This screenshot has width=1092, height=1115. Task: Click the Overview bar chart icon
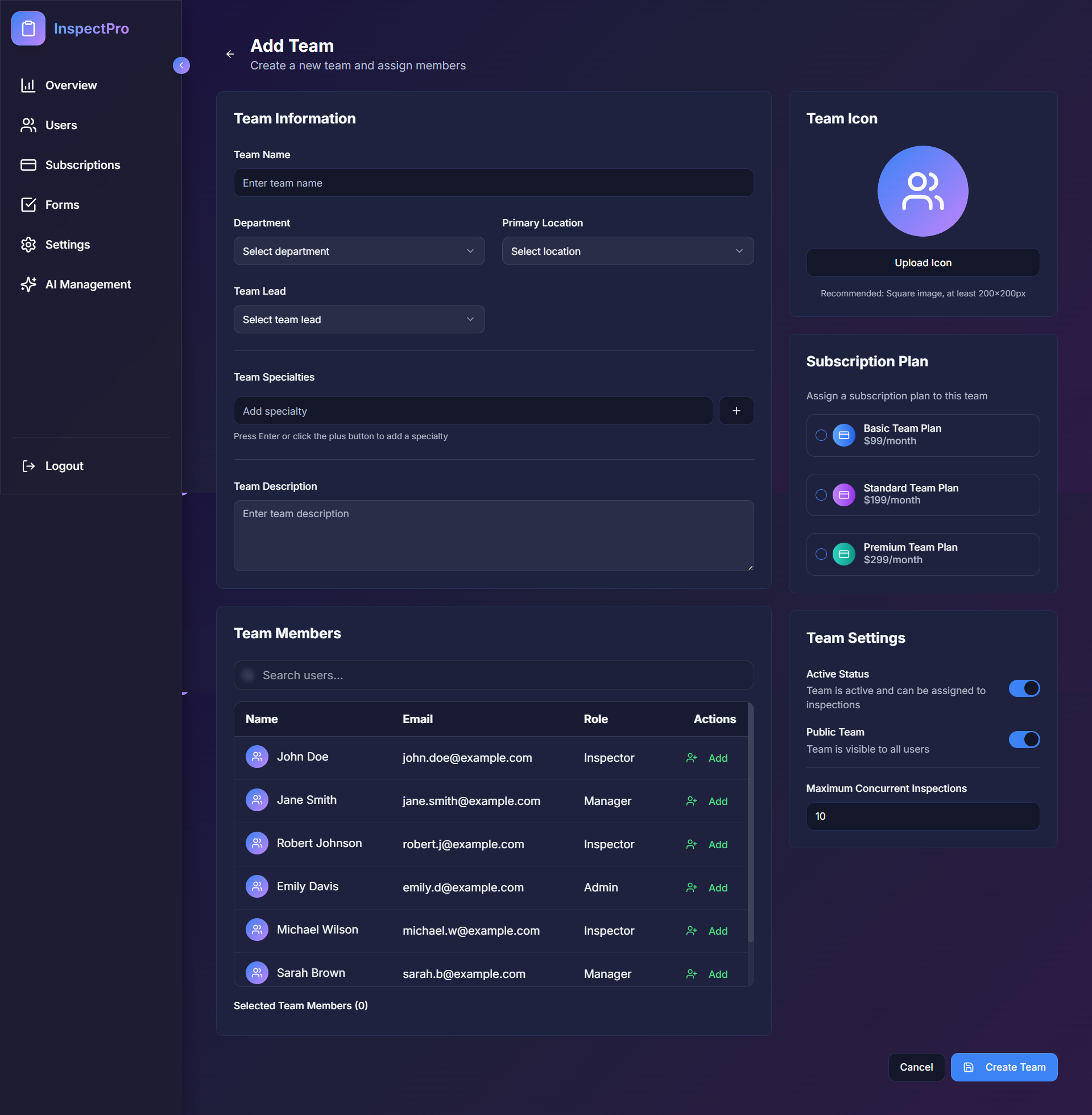28,85
